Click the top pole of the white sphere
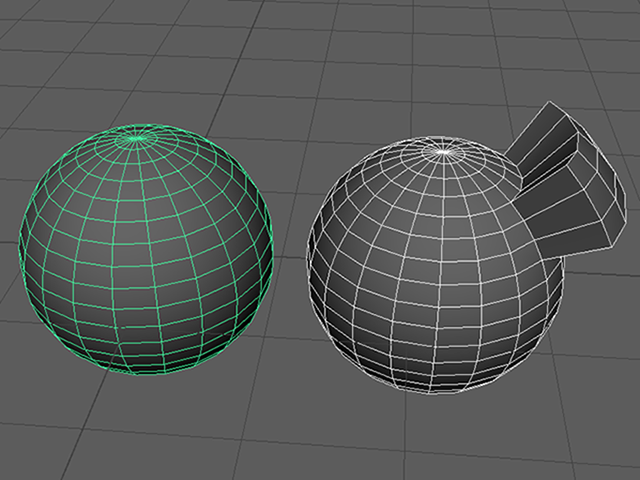Screen dimensions: 640x480 click(x=443, y=152)
